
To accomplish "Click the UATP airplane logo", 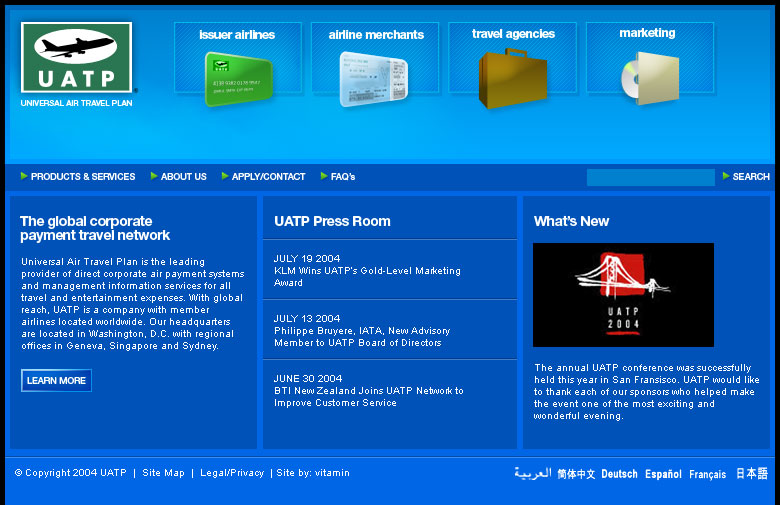I will (76, 58).
